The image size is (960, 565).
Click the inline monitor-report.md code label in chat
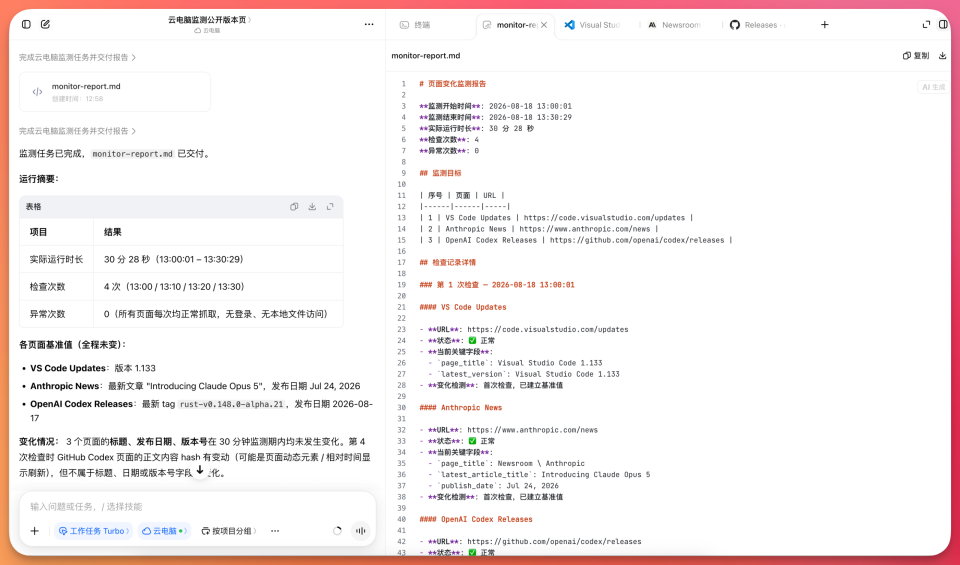(133, 154)
